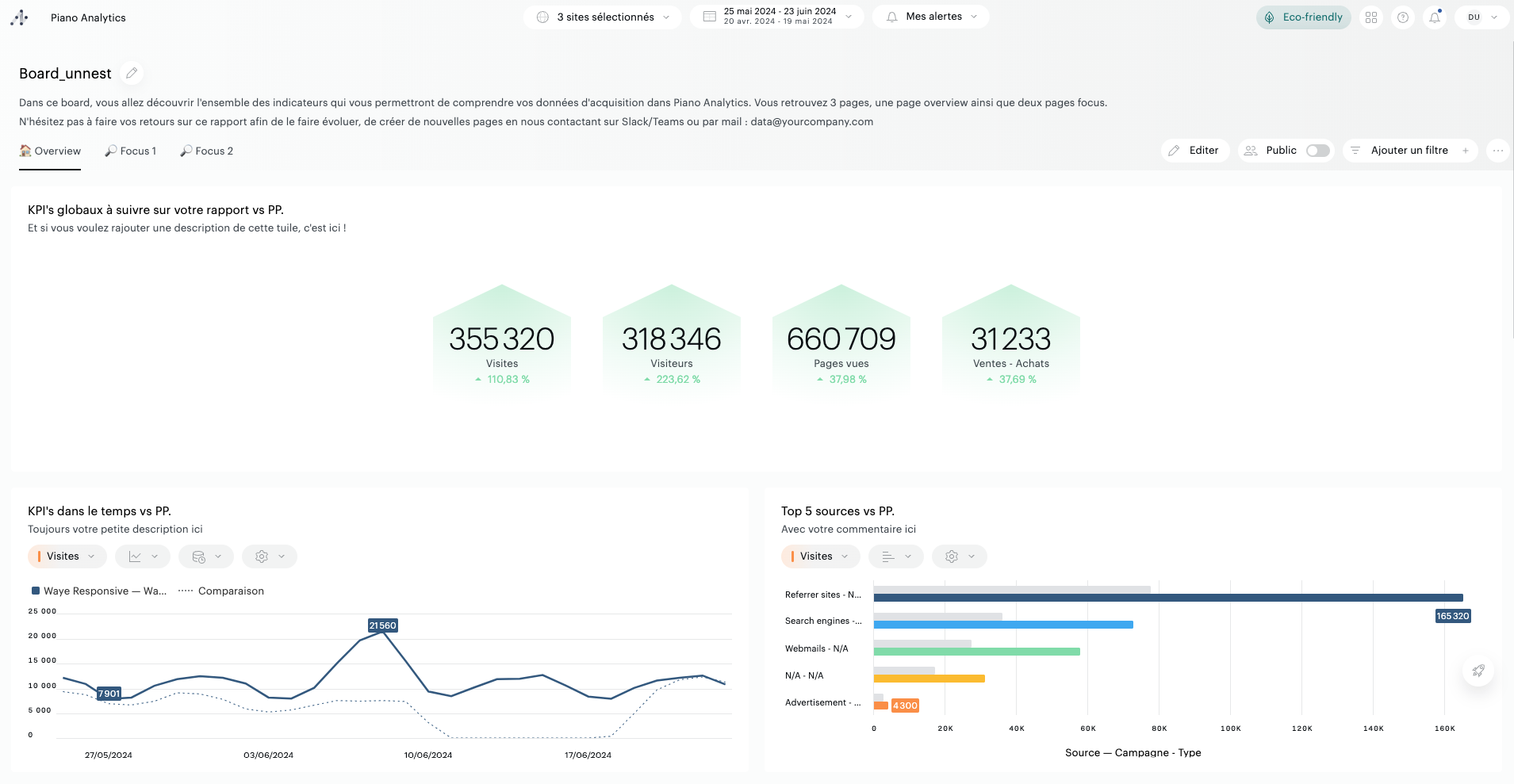Click the yellow N/A - N/A bar
The image size is (1514, 784).
929,679
